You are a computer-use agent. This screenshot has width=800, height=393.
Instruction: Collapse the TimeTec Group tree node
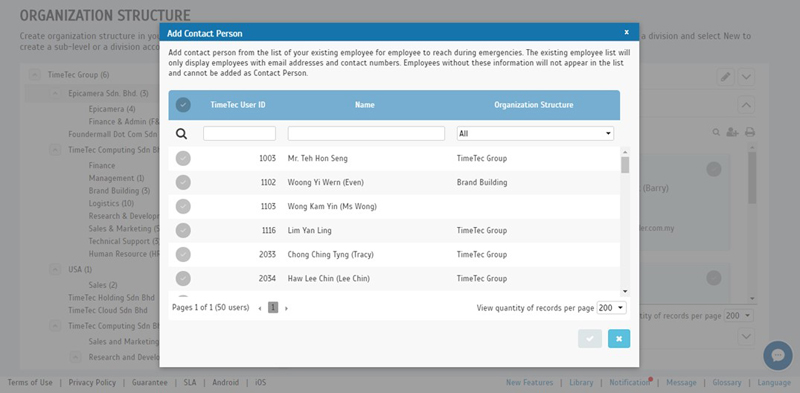(35, 75)
